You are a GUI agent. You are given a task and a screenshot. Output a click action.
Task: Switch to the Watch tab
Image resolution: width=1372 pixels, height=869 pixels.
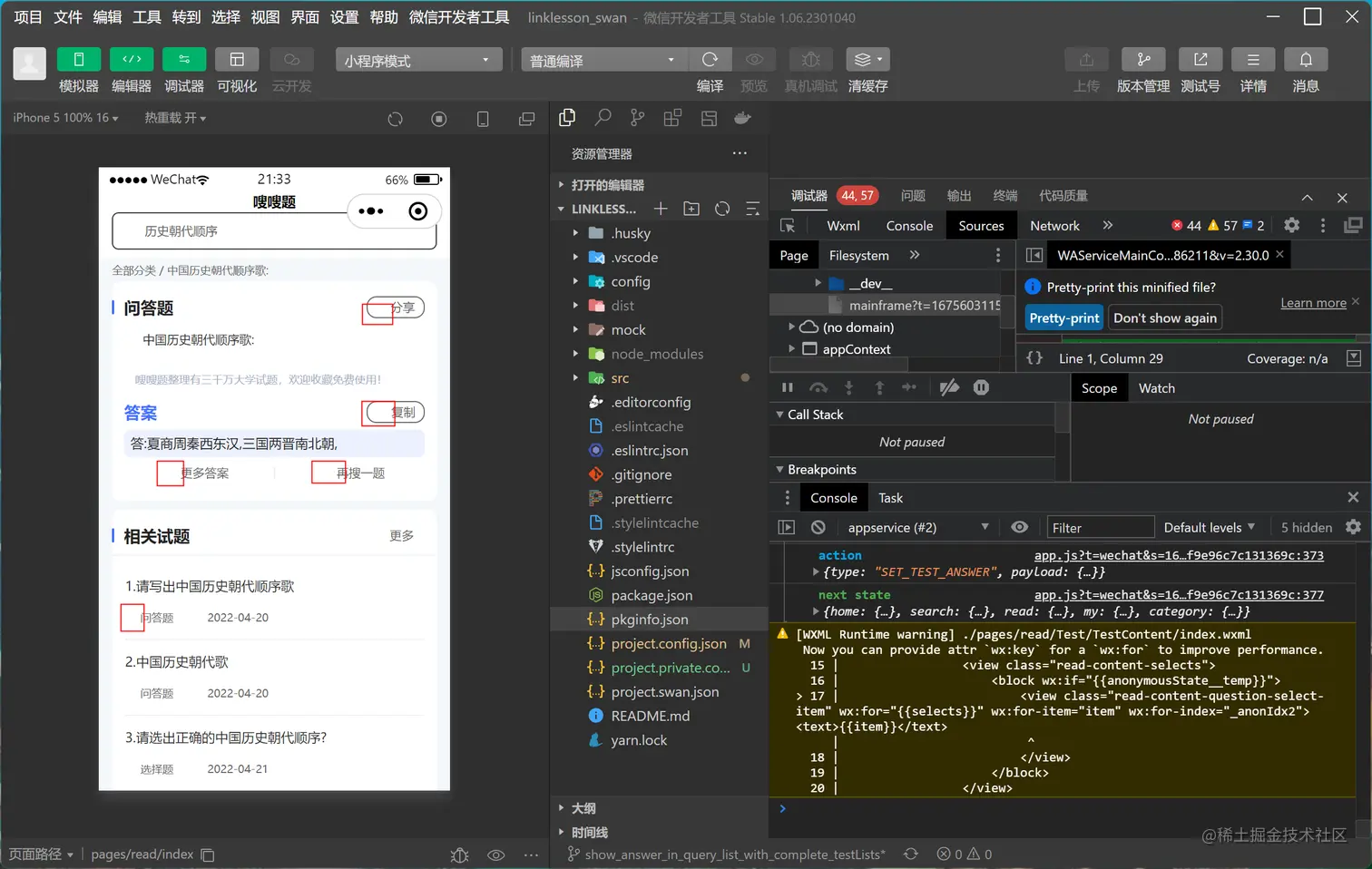pyautogui.click(x=1156, y=388)
